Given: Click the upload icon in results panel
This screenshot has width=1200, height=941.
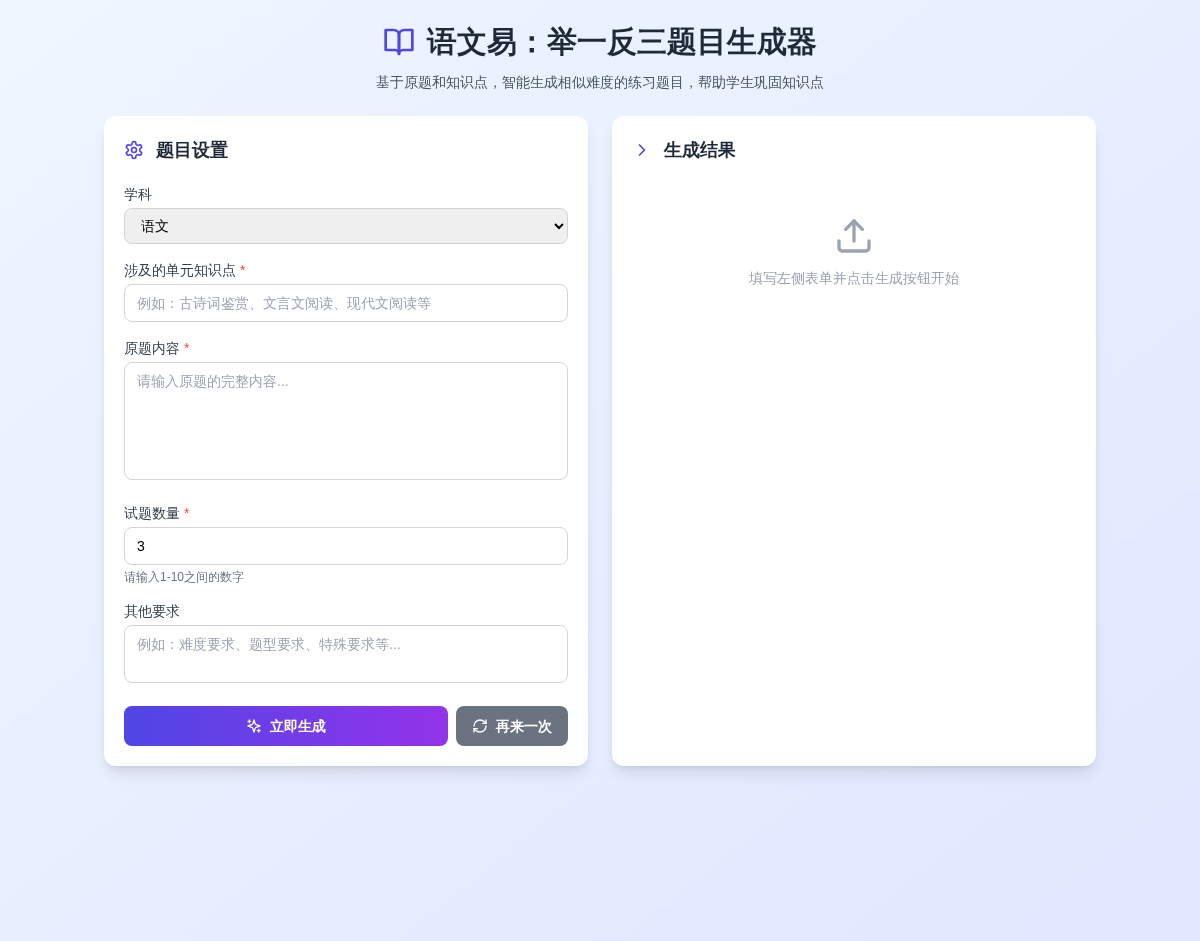Looking at the screenshot, I should coord(854,236).
